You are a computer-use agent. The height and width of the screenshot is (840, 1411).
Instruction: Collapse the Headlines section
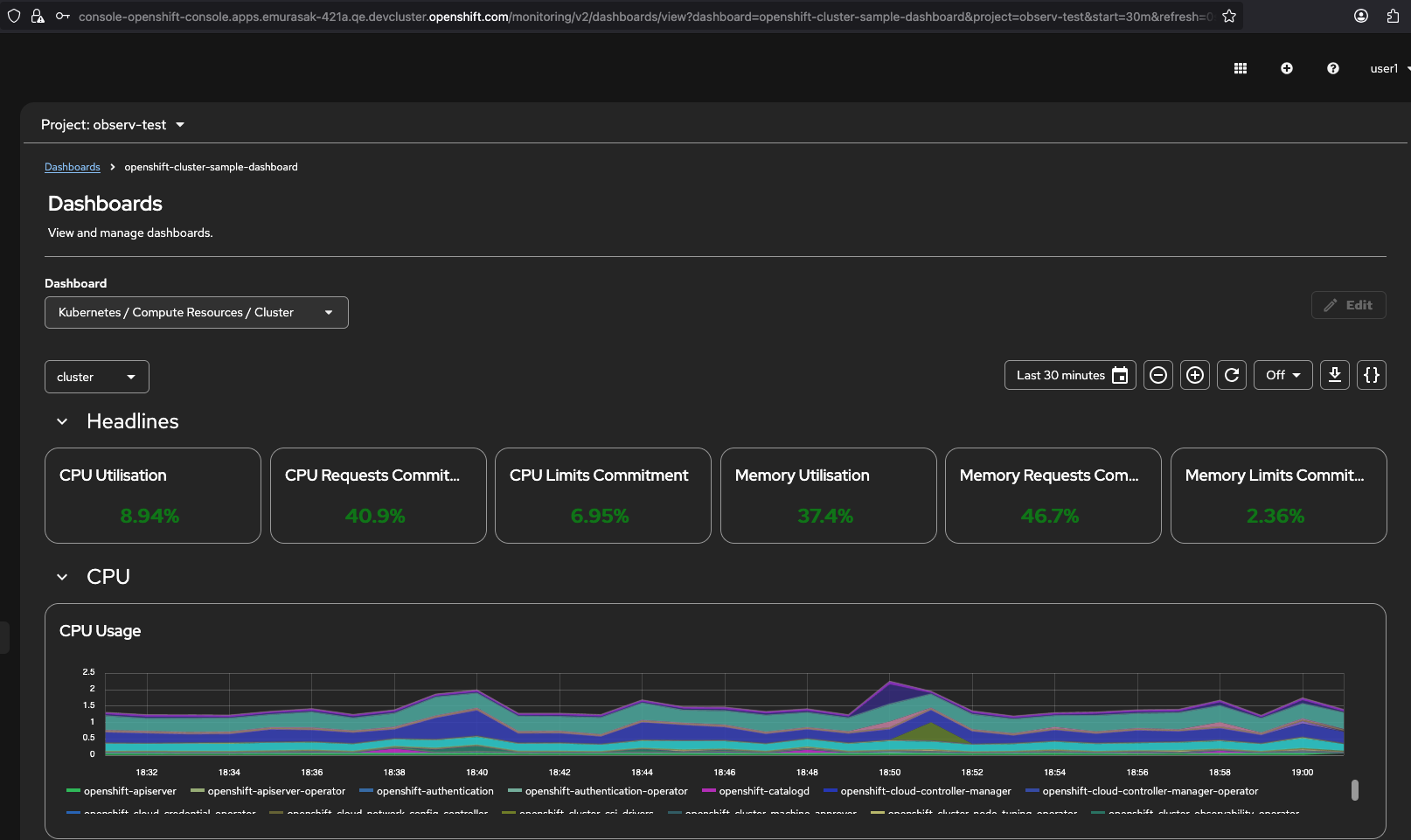pos(62,421)
